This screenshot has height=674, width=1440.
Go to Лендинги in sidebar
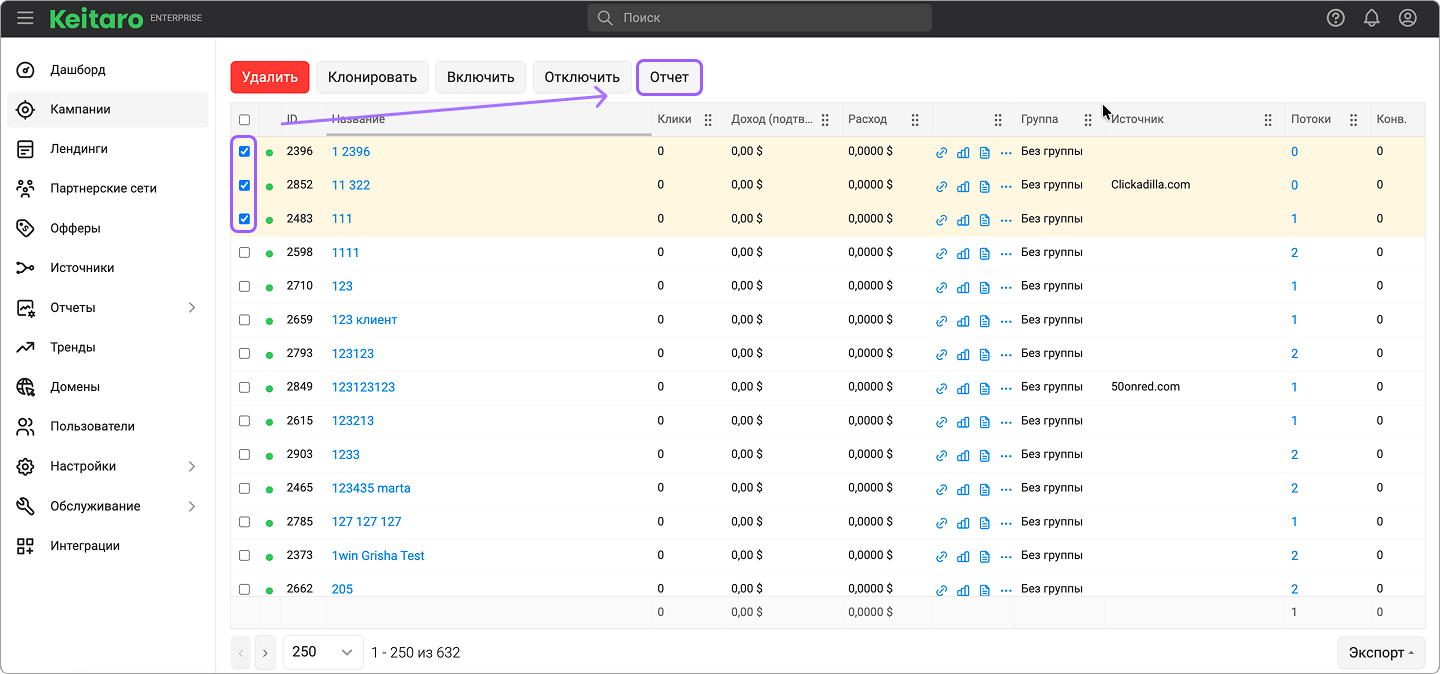tap(79, 149)
